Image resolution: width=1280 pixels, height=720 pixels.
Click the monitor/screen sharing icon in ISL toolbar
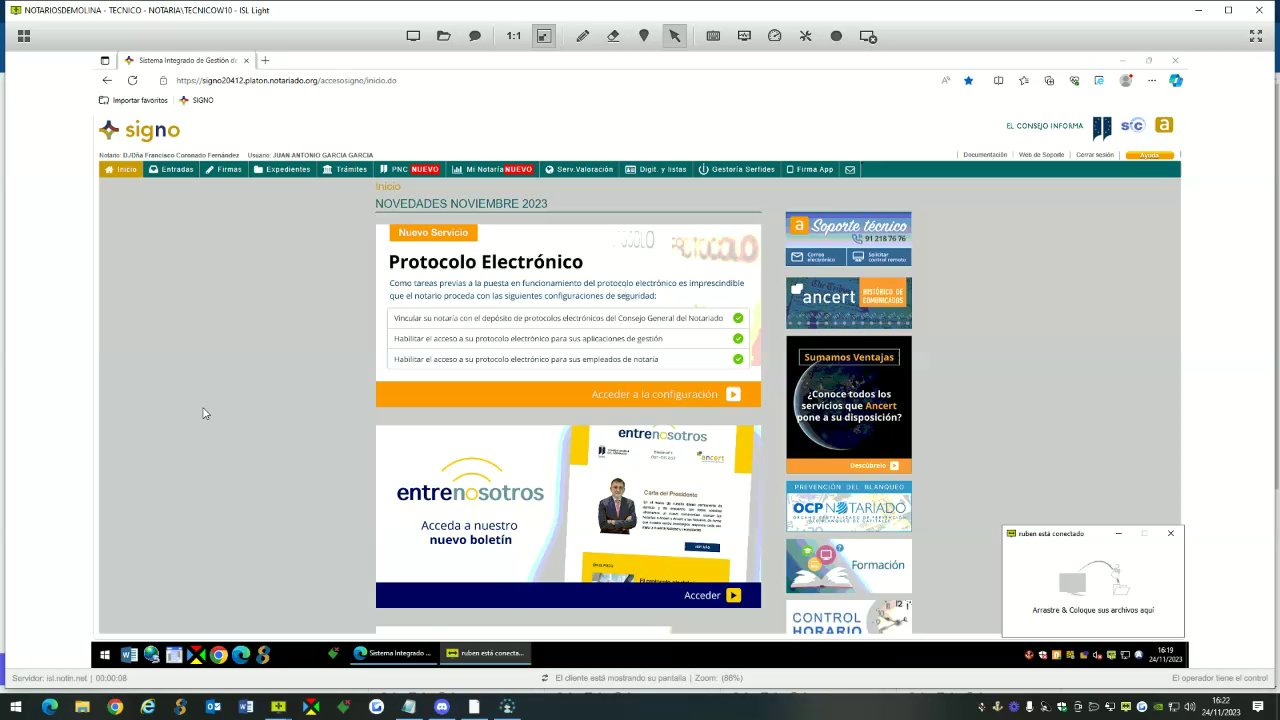click(413, 36)
